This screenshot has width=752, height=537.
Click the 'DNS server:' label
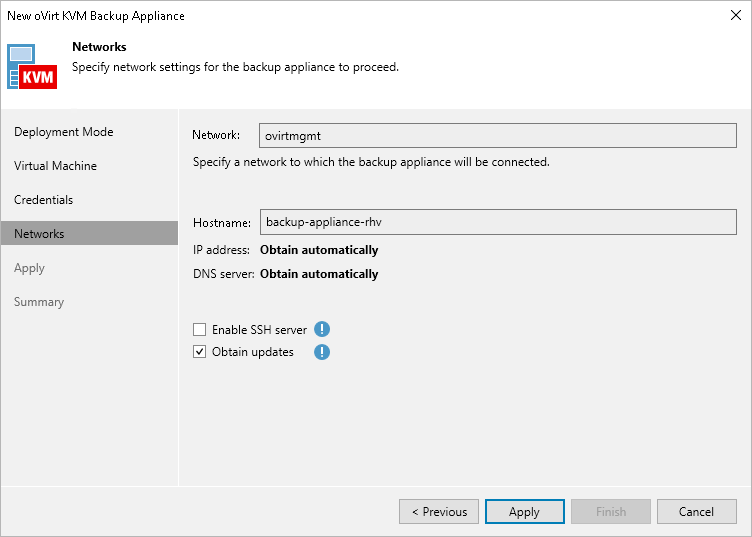pyautogui.click(x=223, y=274)
